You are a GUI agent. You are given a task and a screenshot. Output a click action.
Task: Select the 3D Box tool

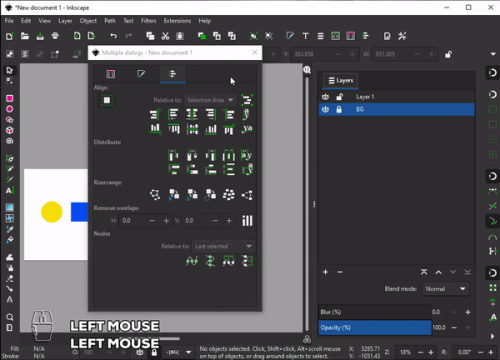[x=10, y=130]
